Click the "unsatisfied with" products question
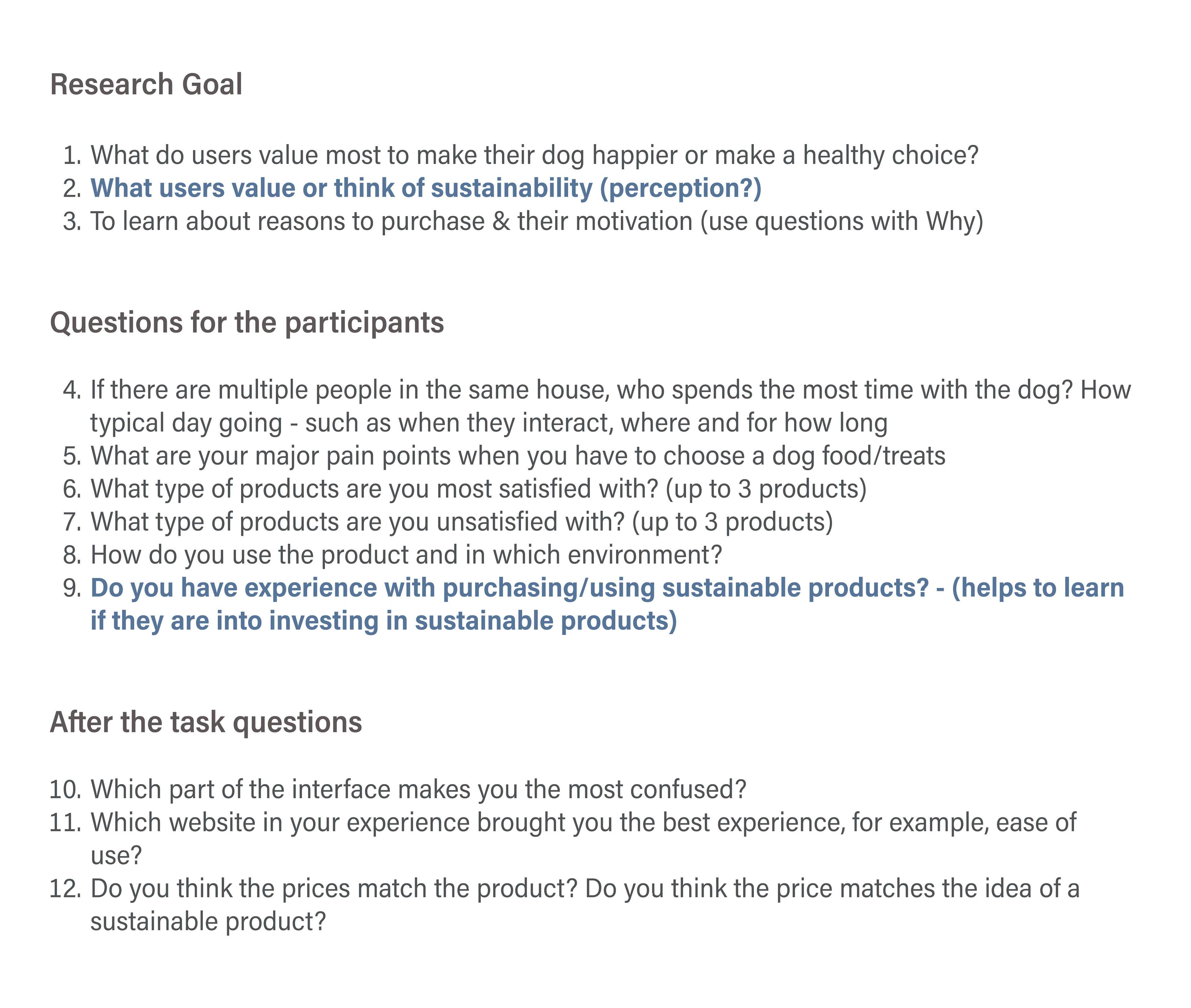1191x1008 pixels. [x=462, y=522]
